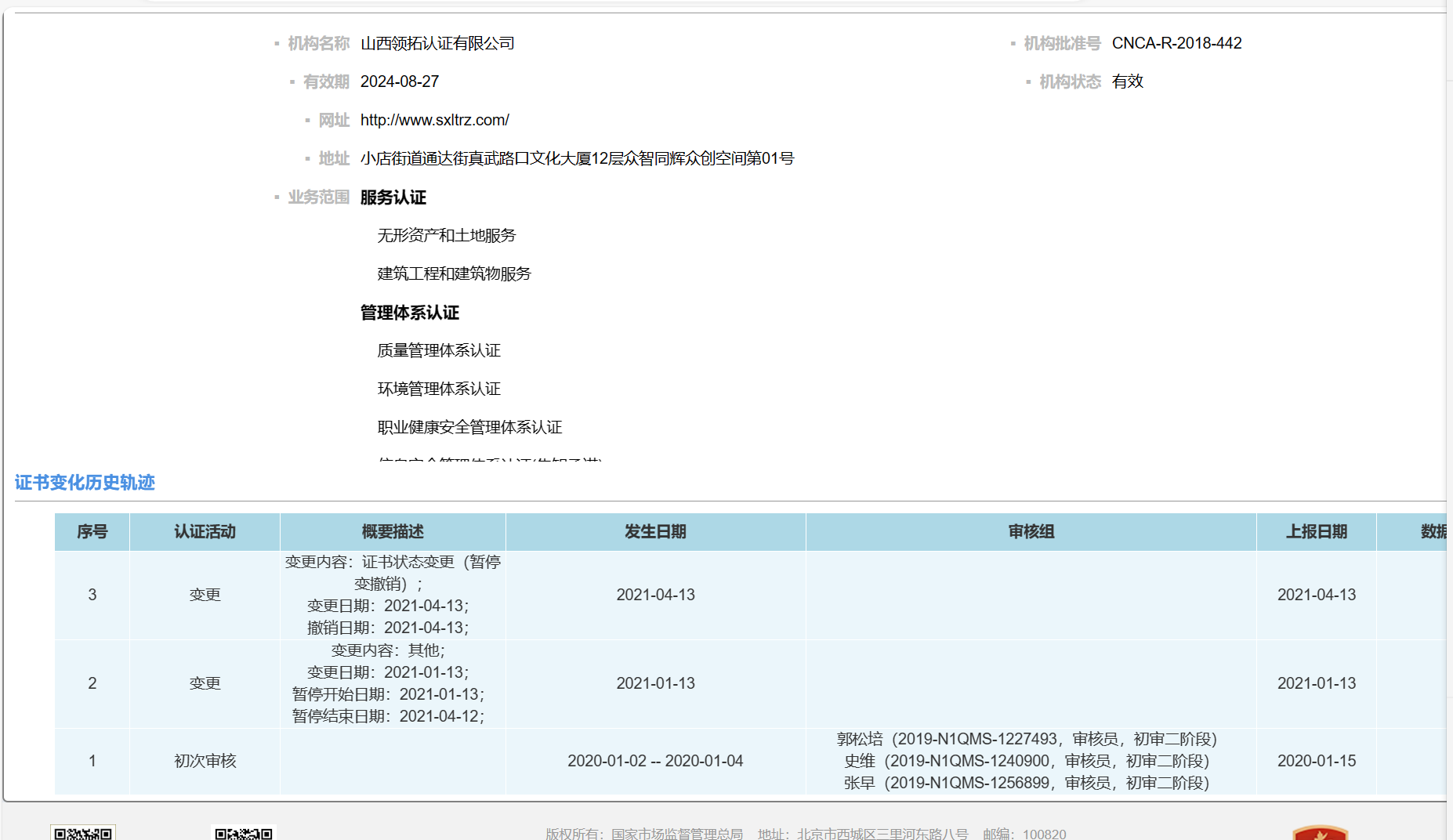Image resolution: width=1453 pixels, height=840 pixels.
Task: Click the 序号 column header
Action: pos(92,532)
